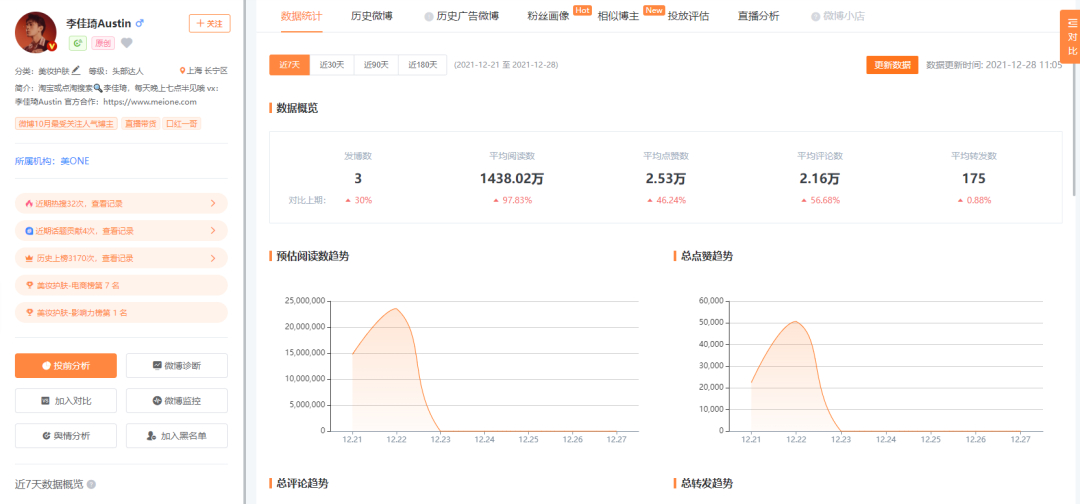Click the Hot badge on 粉丝画像
Image resolution: width=1080 pixels, height=504 pixels.
point(583,10)
